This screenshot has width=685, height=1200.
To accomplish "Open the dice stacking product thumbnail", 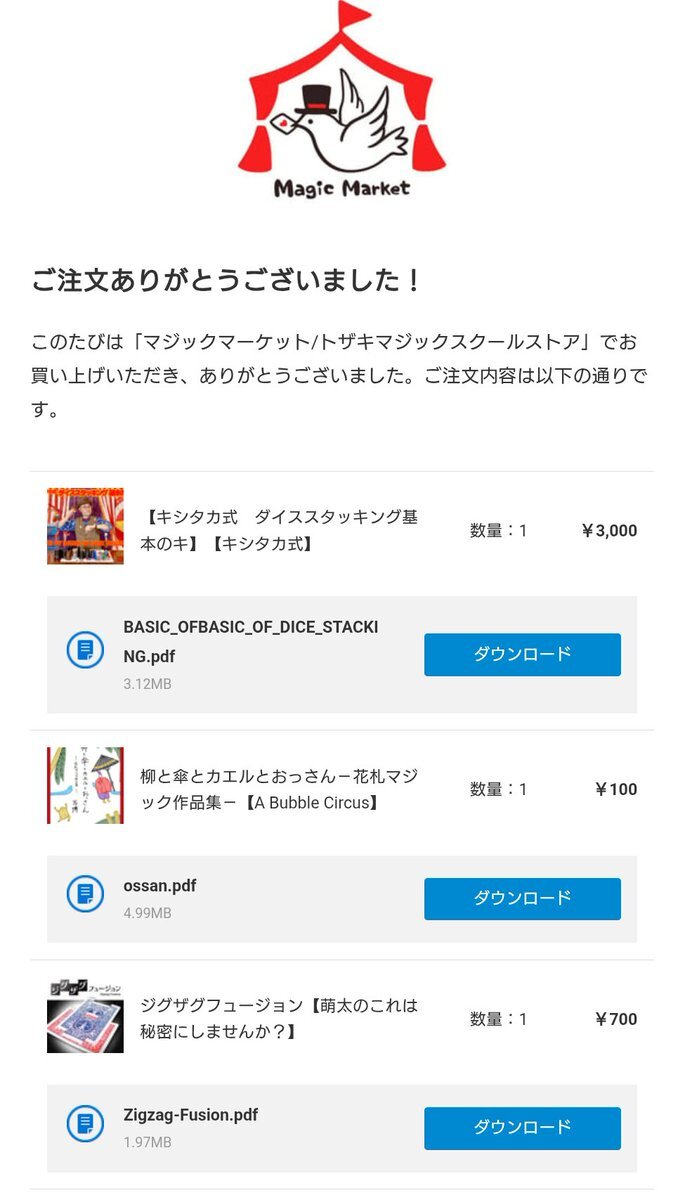I will tap(85, 526).
